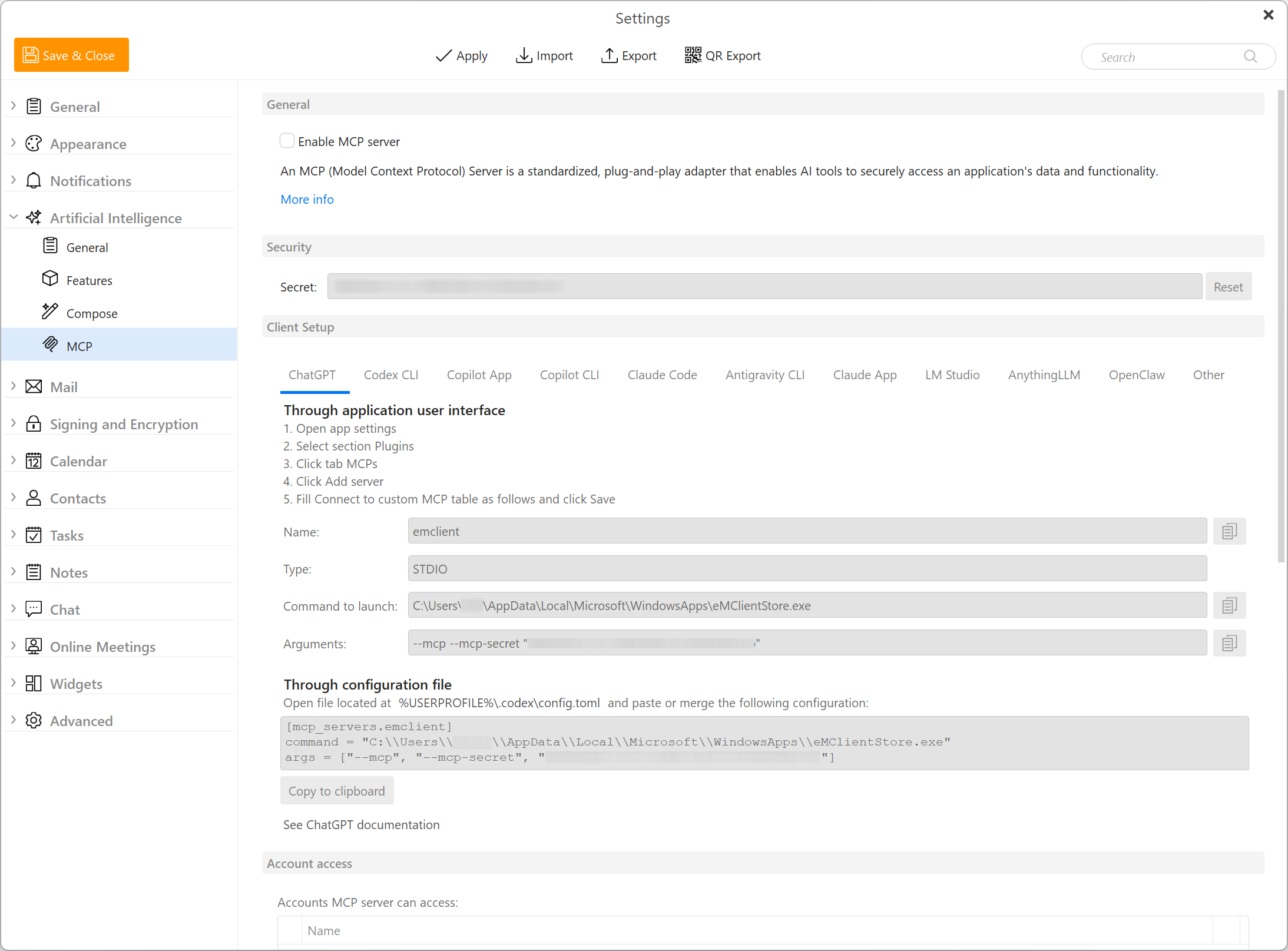Expand the General settings section
This screenshot has height=951, width=1288.
click(14, 106)
